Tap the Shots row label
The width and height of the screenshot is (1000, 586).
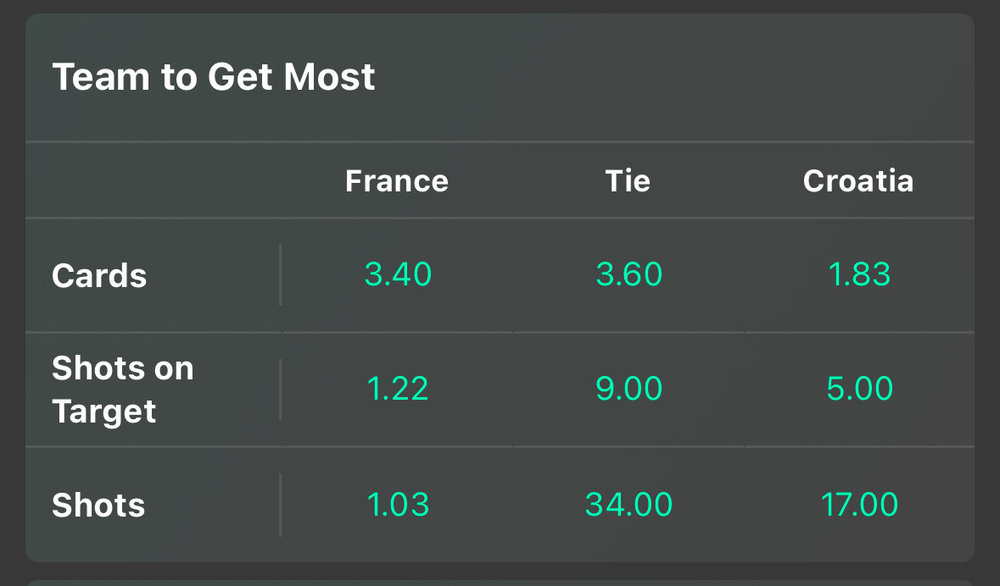pyautogui.click(x=99, y=505)
